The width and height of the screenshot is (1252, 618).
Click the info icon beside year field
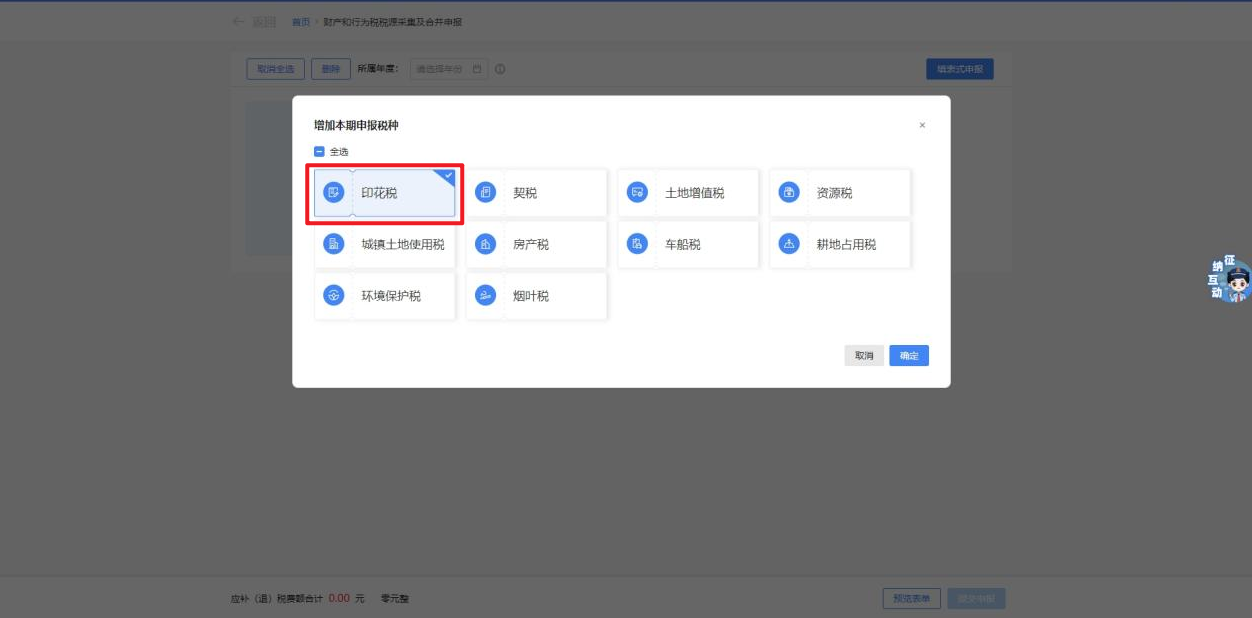[500, 69]
